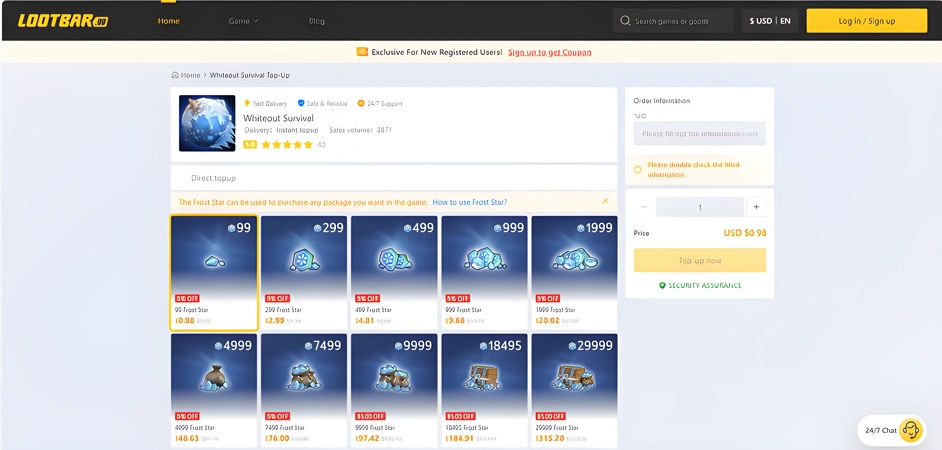Click the Sign up to get Coupon link
The width and height of the screenshot is (942, 450).
click(x=549, y=52)
